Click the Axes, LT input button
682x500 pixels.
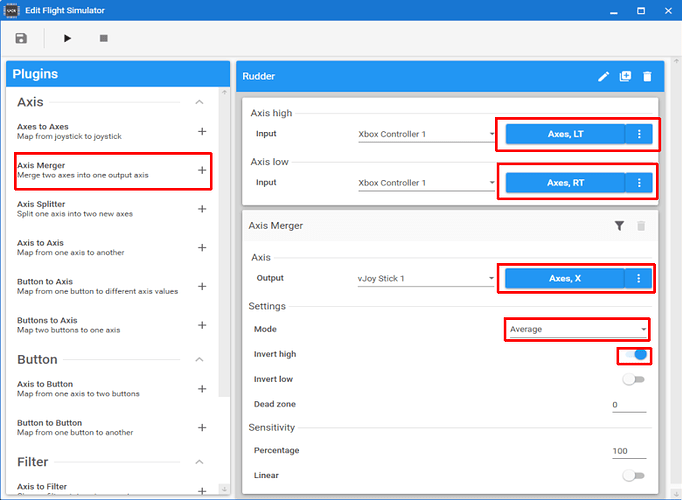point(565,134)
